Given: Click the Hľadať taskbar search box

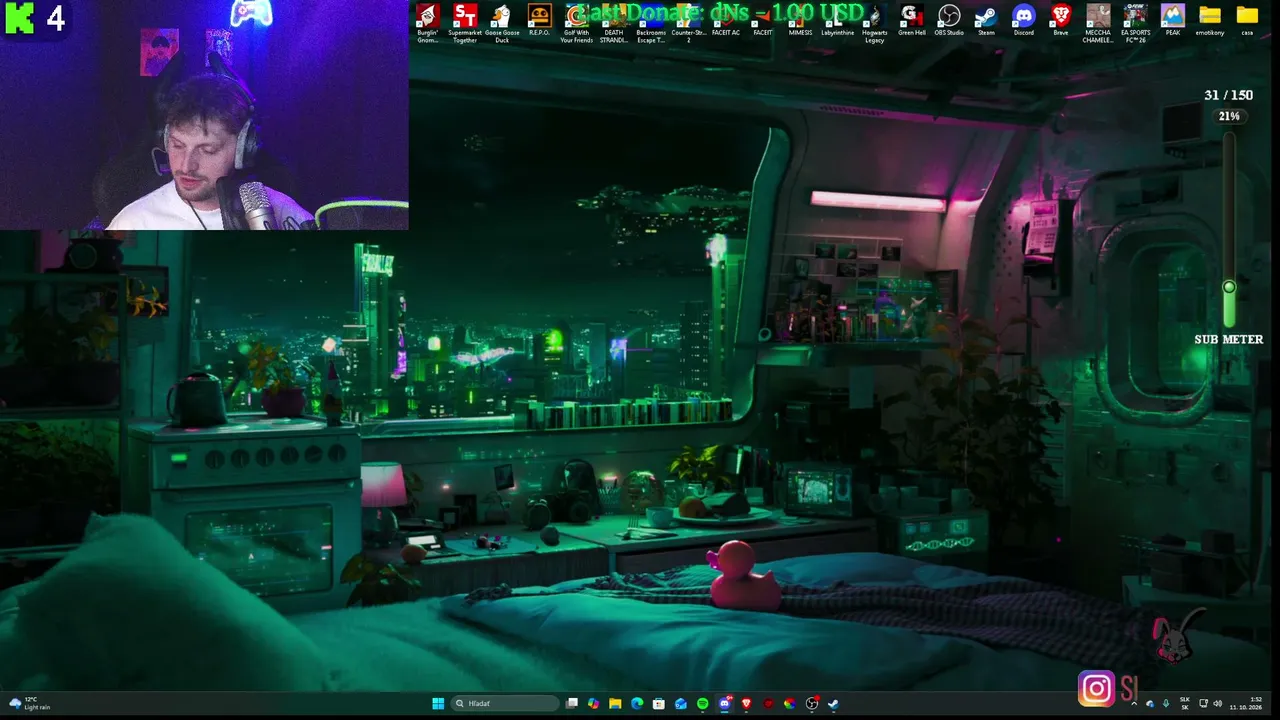Looking at the screenshot, I should click(x=505, y=704).
